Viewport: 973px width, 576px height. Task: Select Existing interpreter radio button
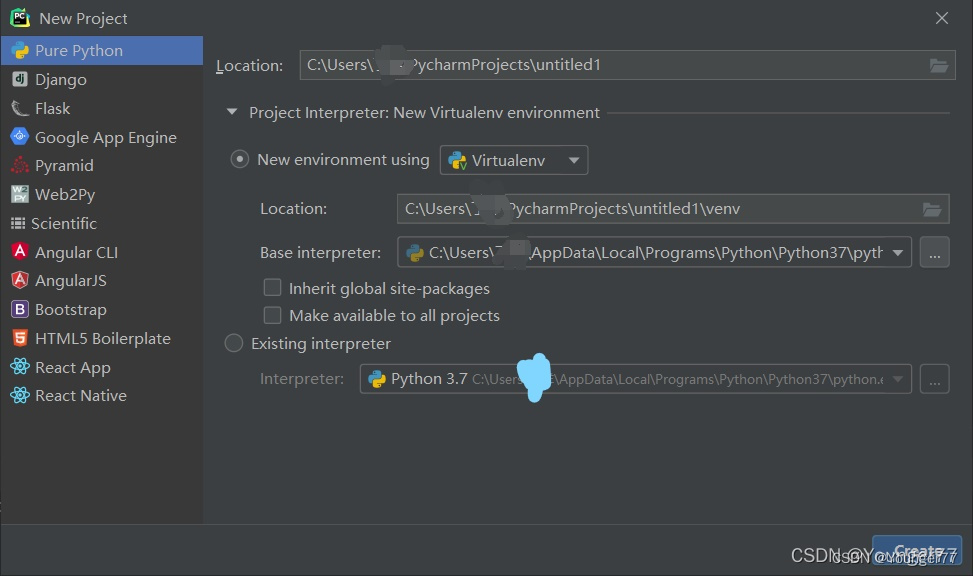click(x=233, y=343)
